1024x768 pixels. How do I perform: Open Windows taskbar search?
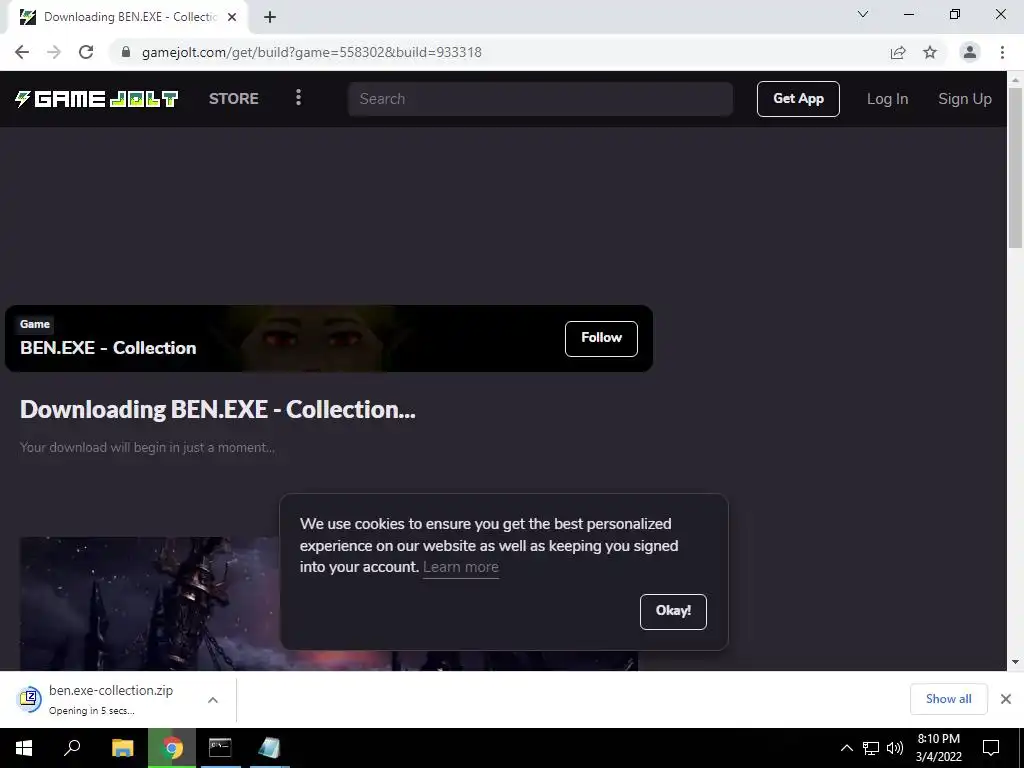[72, 748]
